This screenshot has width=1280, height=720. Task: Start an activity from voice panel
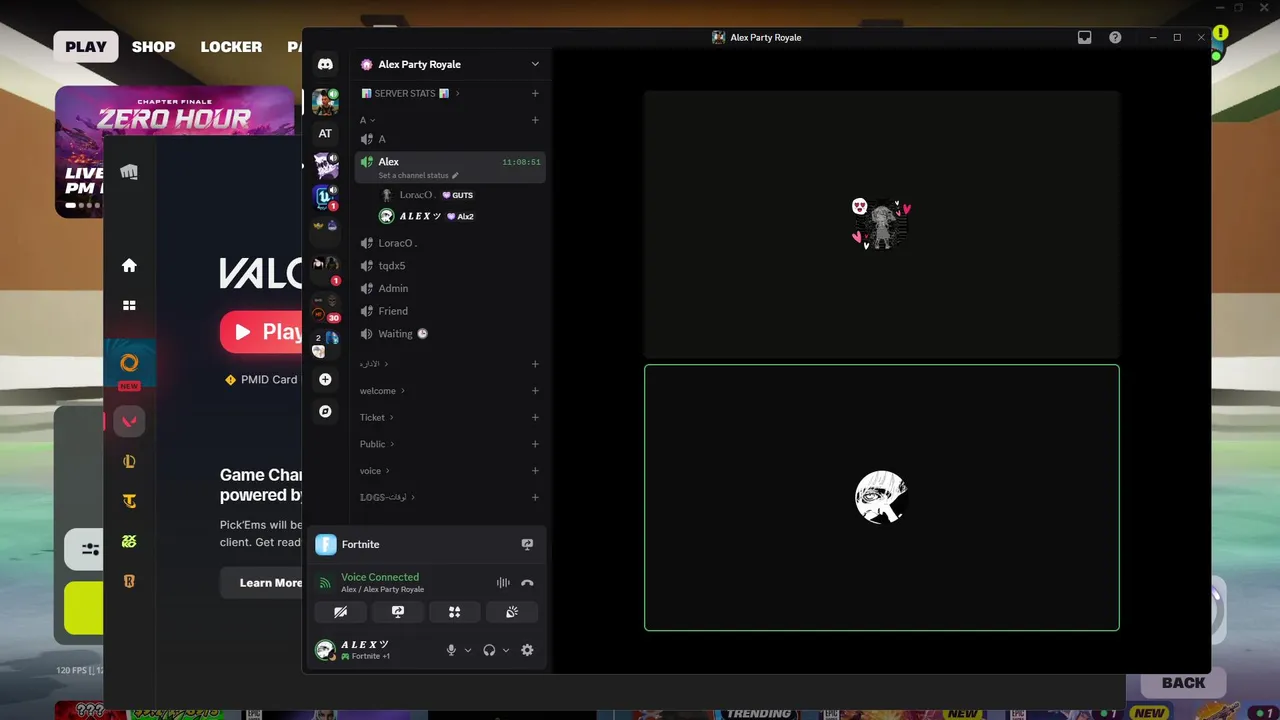454,612
